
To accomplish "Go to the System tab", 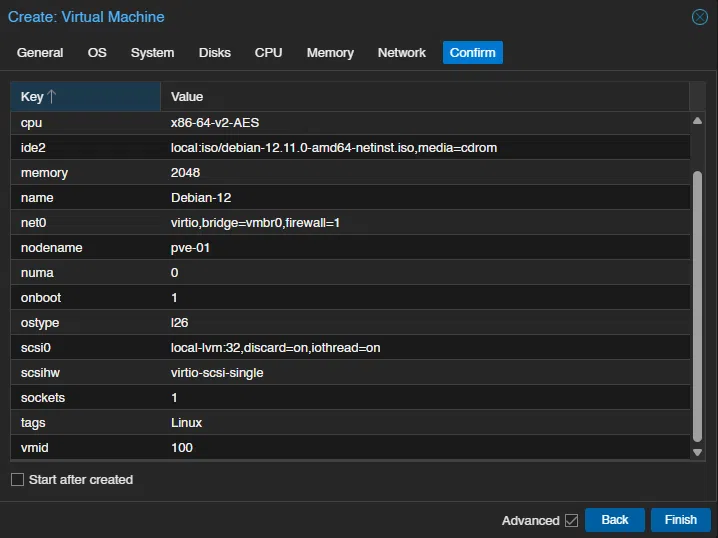I will click(x=152, y=53).
